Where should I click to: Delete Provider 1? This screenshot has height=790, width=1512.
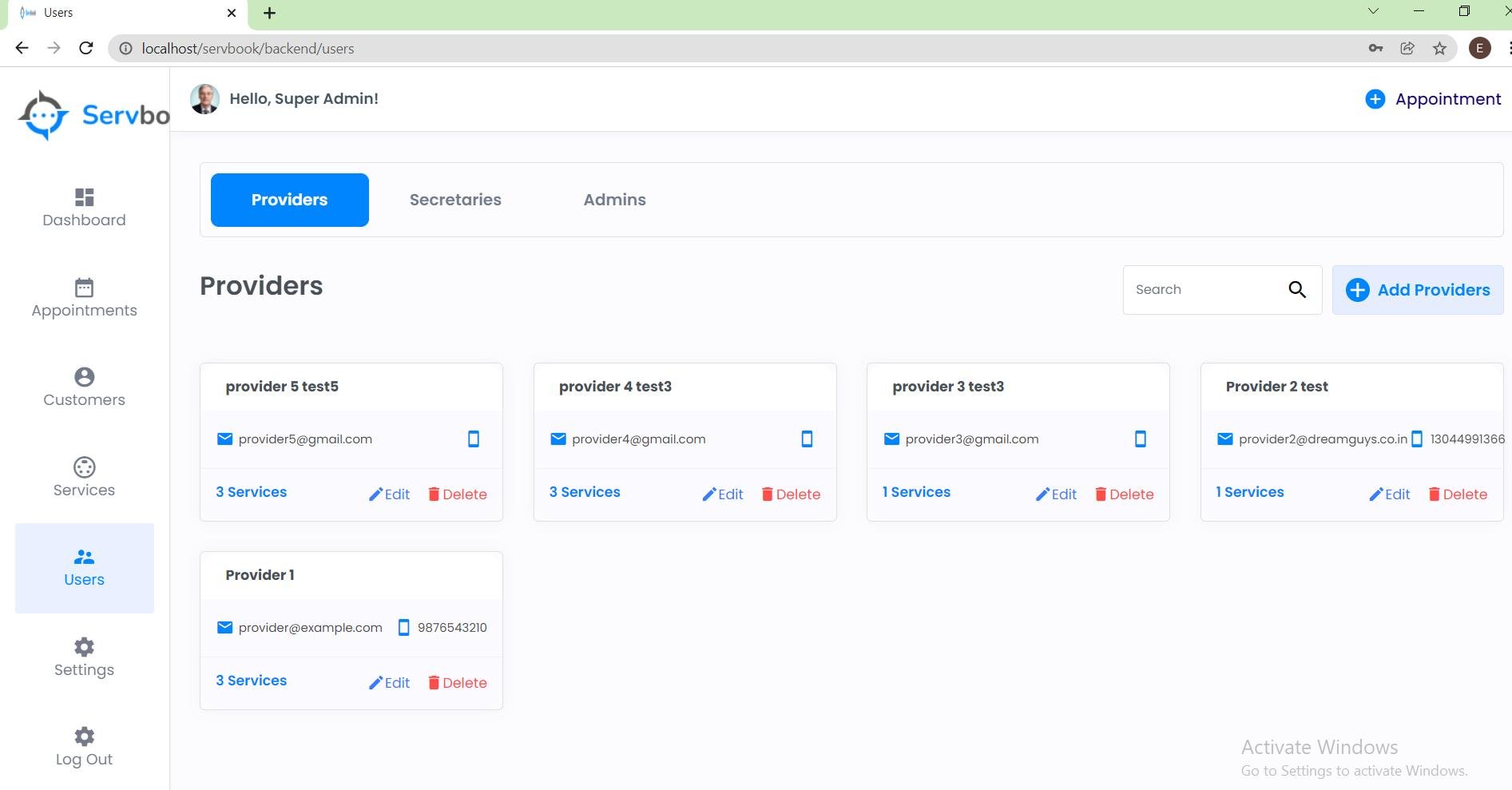(458, 683)
